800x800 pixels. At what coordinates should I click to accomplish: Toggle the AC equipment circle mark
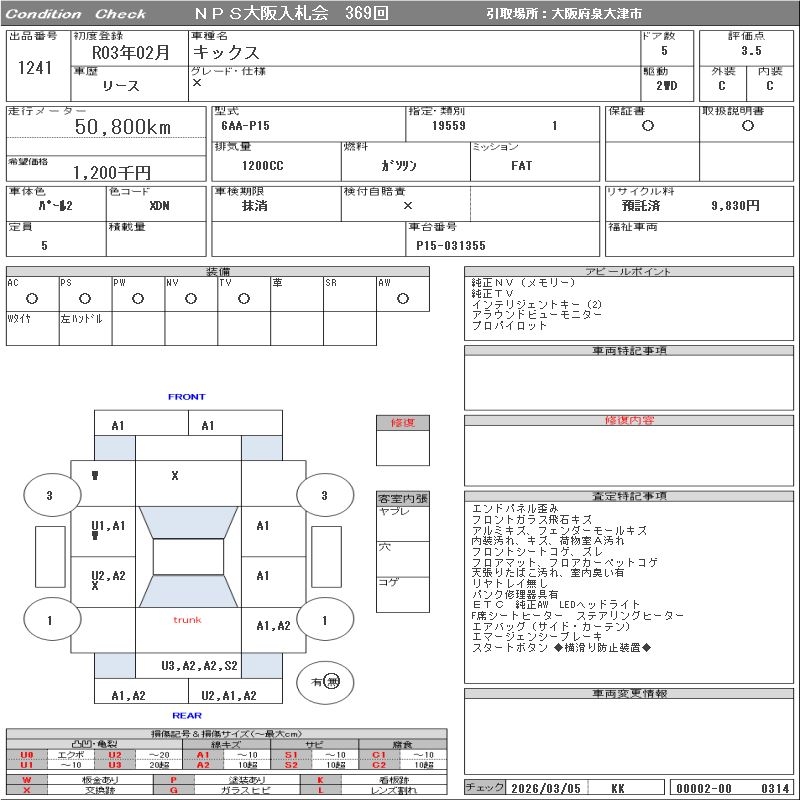click(x=32, y=298)
